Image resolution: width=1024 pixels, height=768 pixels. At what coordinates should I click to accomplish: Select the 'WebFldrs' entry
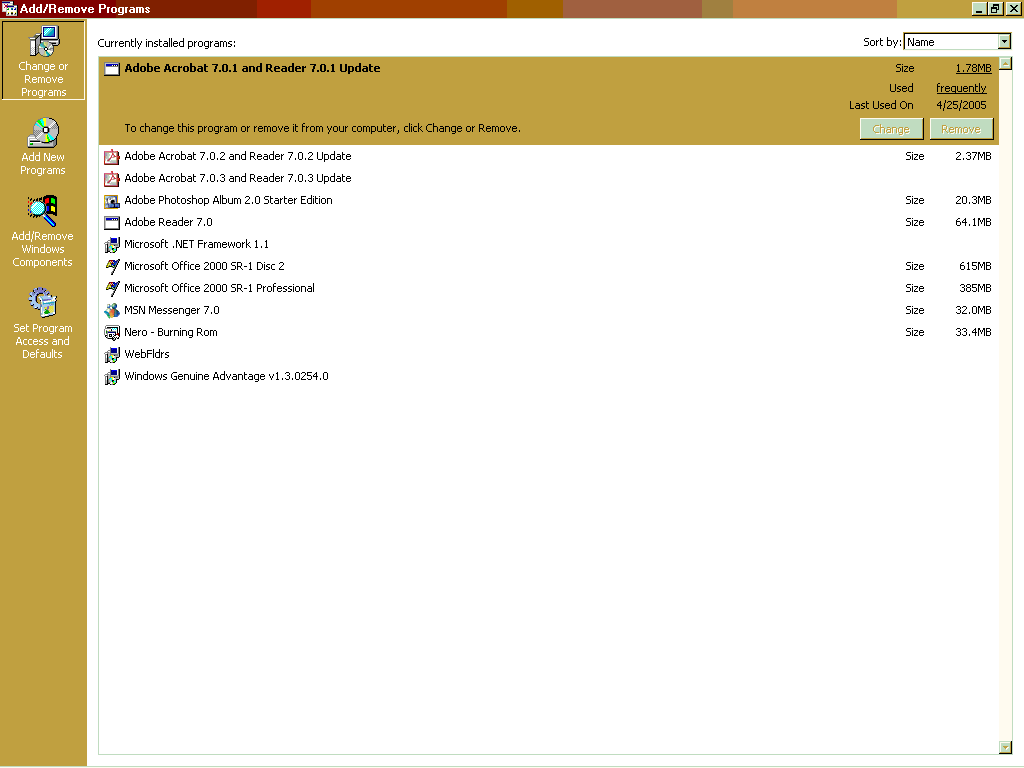(x=549, y=354)
